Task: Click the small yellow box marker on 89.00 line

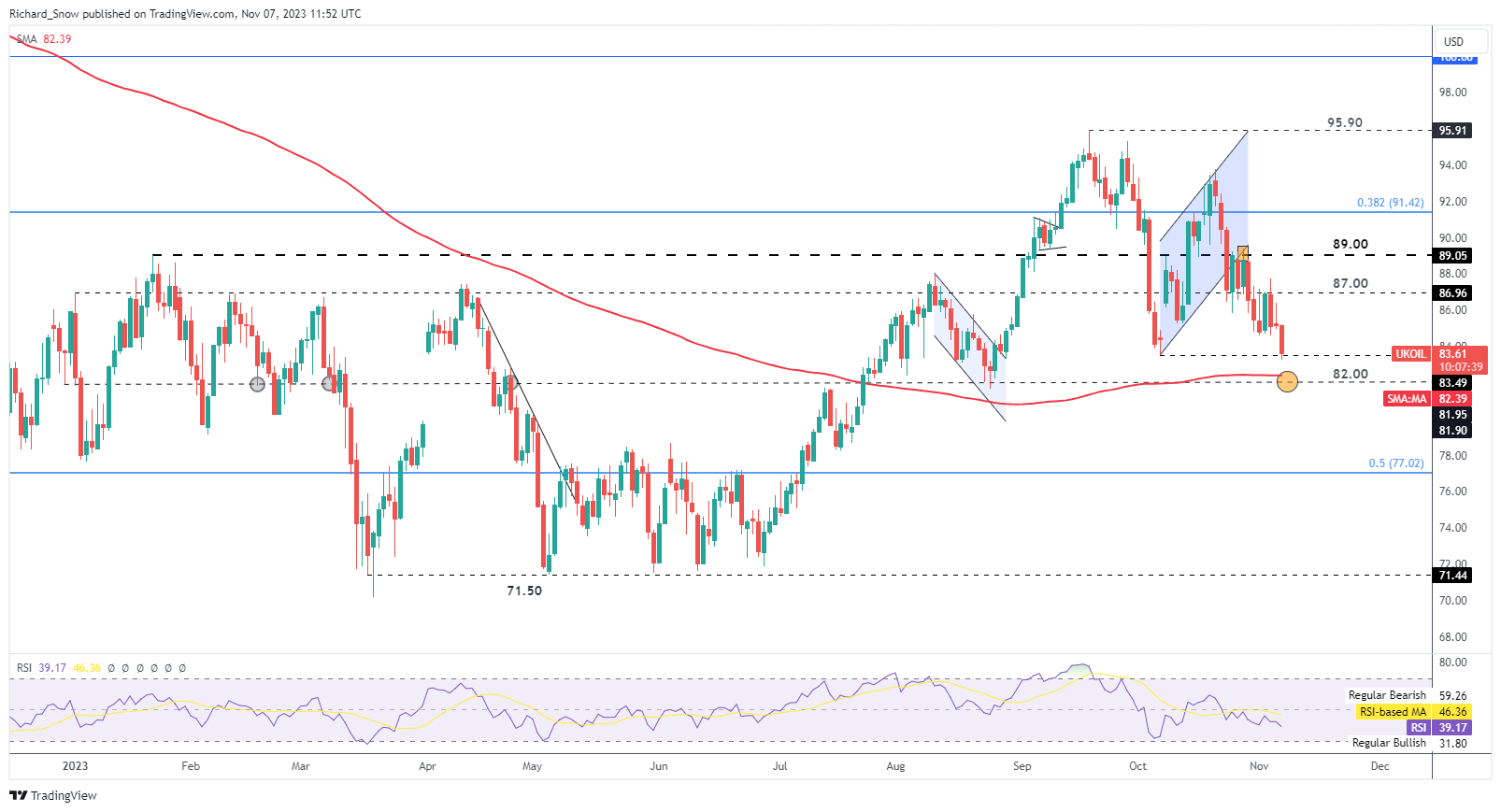Action: pyautogui.click(x=1243, y=252)
